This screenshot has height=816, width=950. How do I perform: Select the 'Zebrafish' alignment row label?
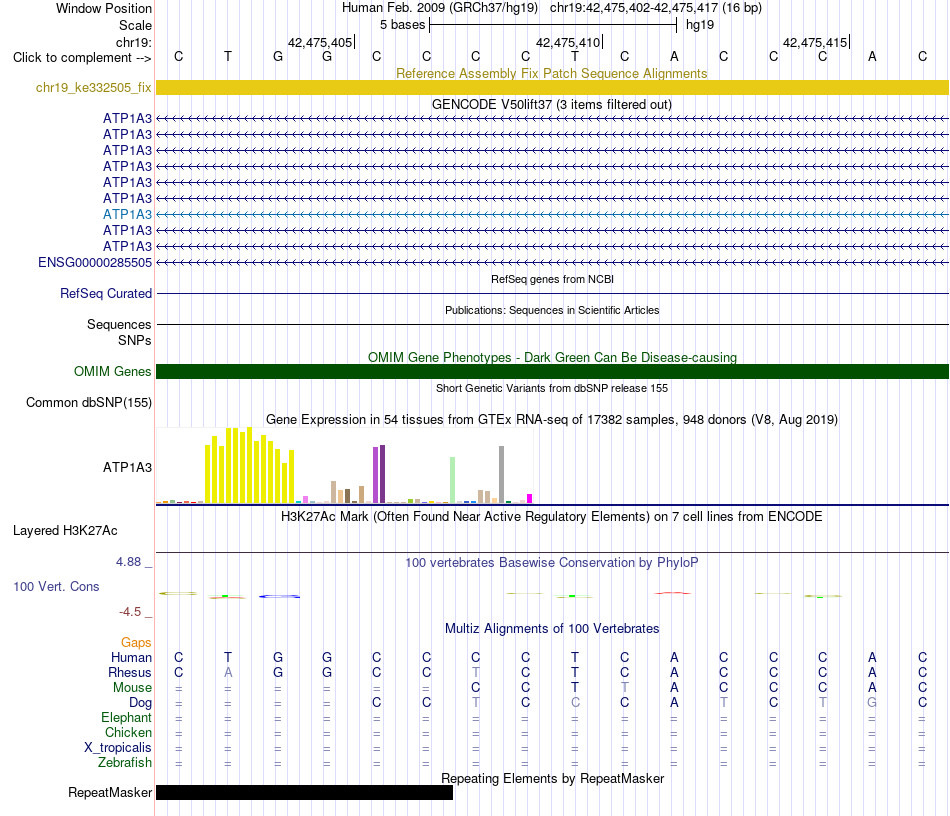pos(125,762)
